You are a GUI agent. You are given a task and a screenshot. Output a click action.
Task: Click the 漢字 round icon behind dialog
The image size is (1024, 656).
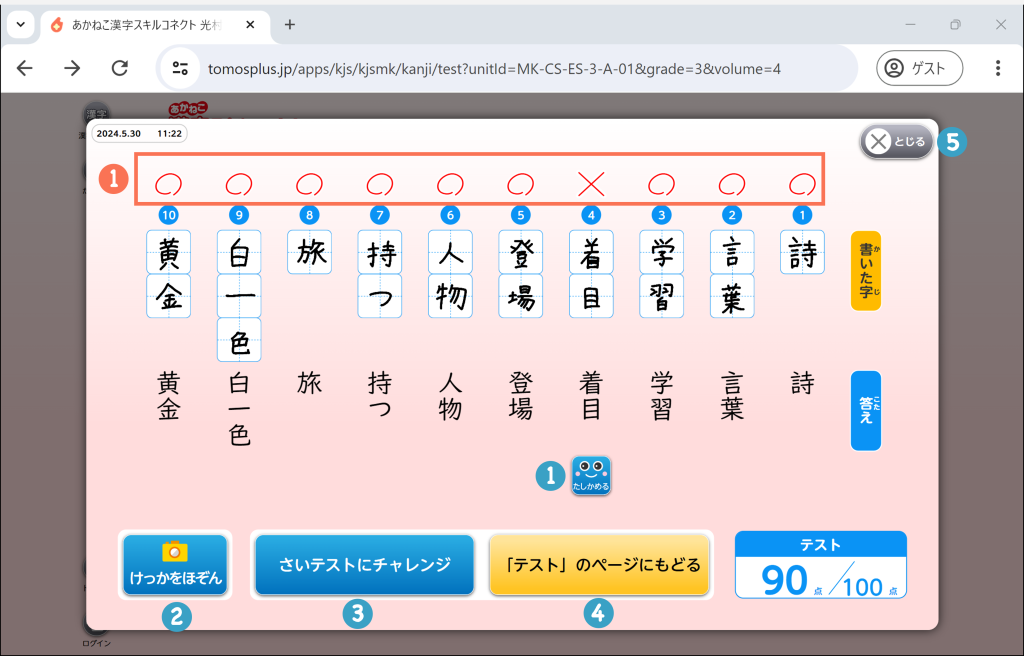click(97, 112)
